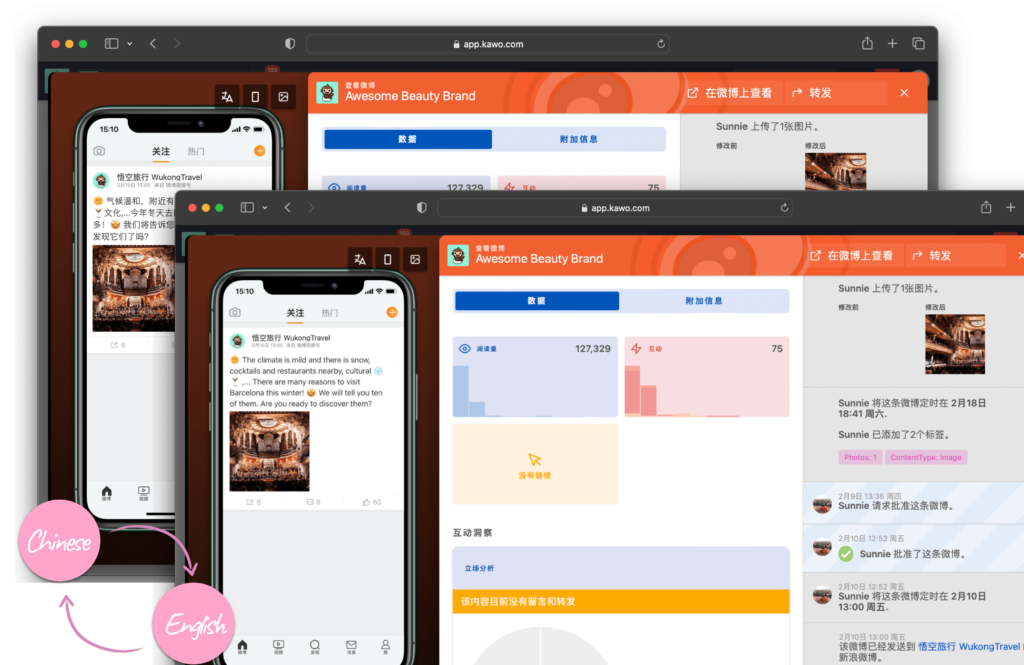Select the image view icon in back window
This screenshot has width=1024, height=665.
pos(283,97)
